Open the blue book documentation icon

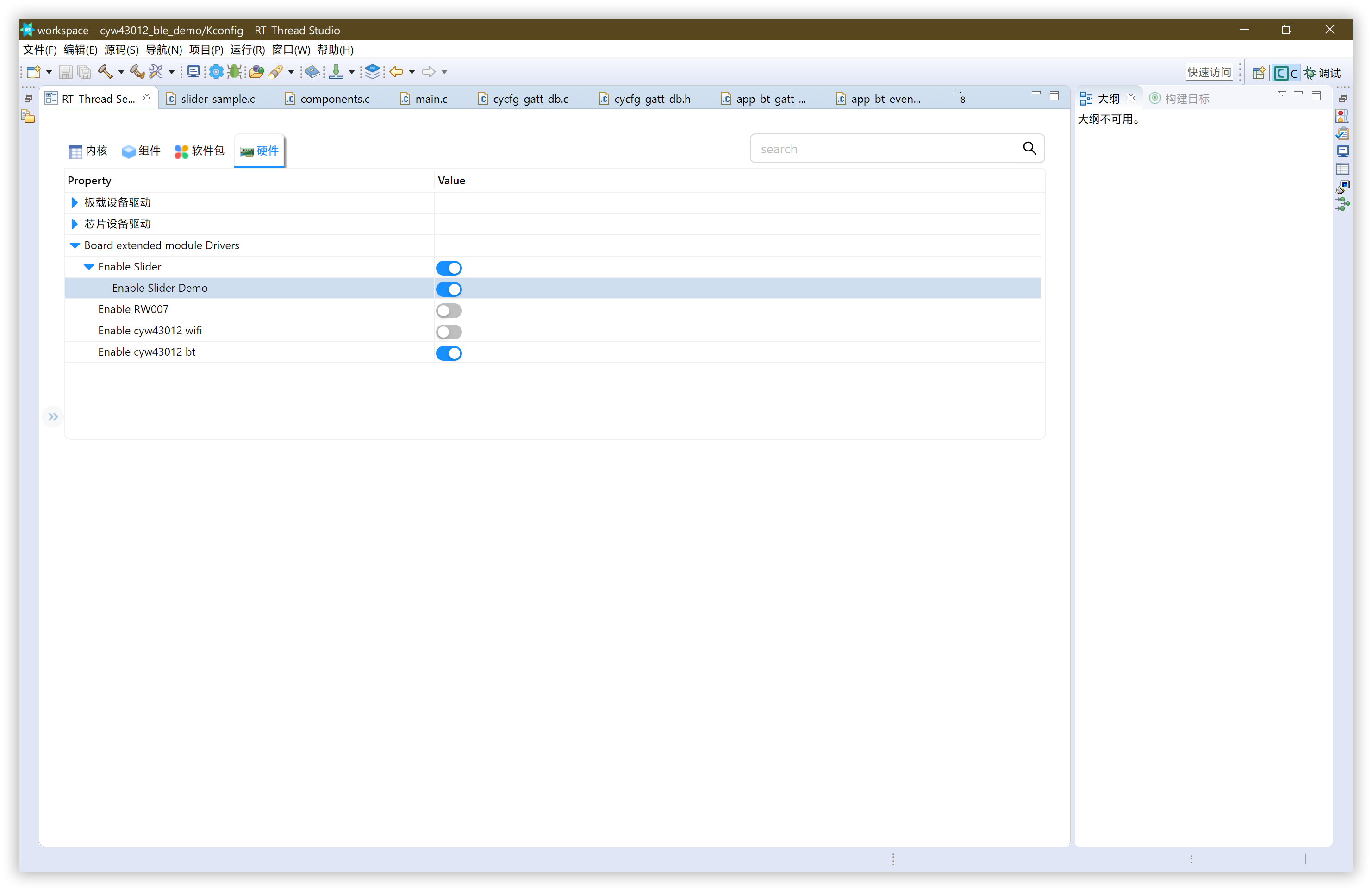[312, 72]
